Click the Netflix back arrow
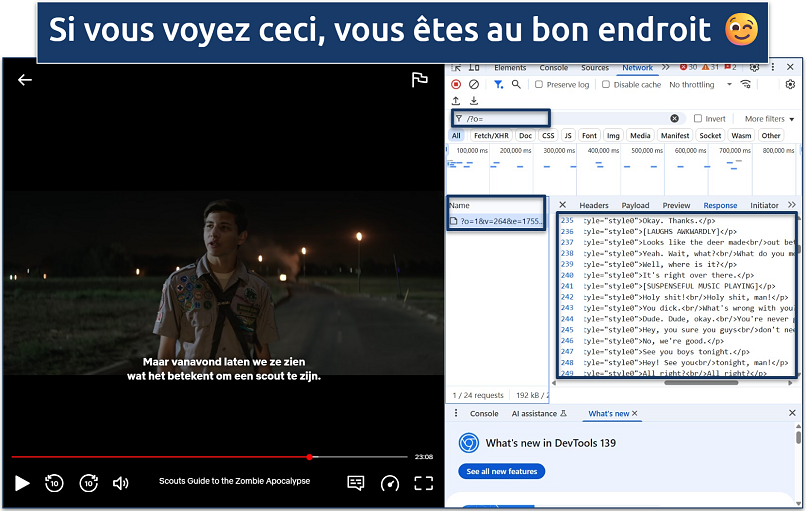 [x=25, y=80]
